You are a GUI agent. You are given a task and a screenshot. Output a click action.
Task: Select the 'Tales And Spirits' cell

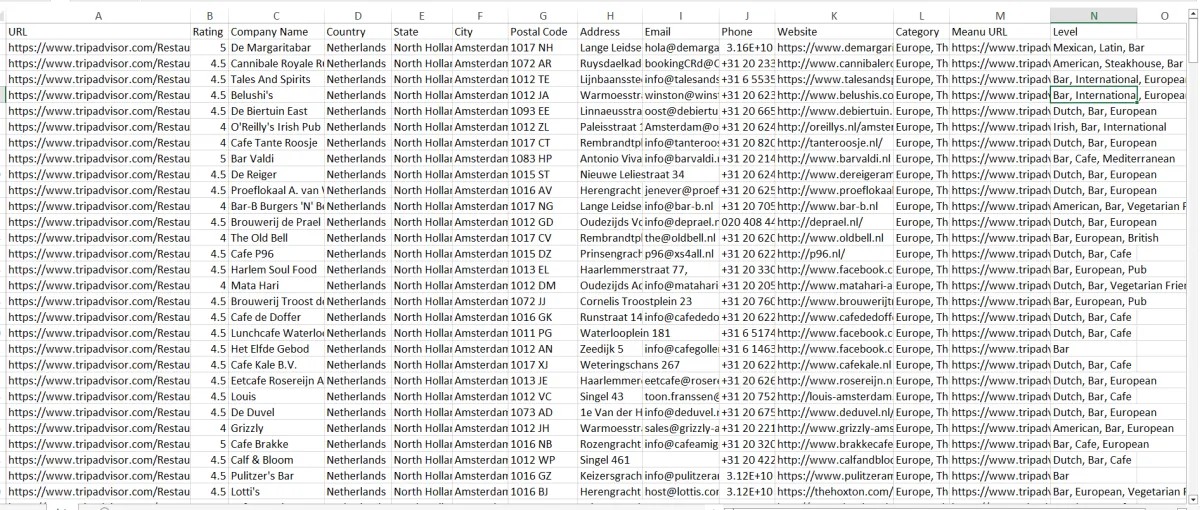point(275,79)
